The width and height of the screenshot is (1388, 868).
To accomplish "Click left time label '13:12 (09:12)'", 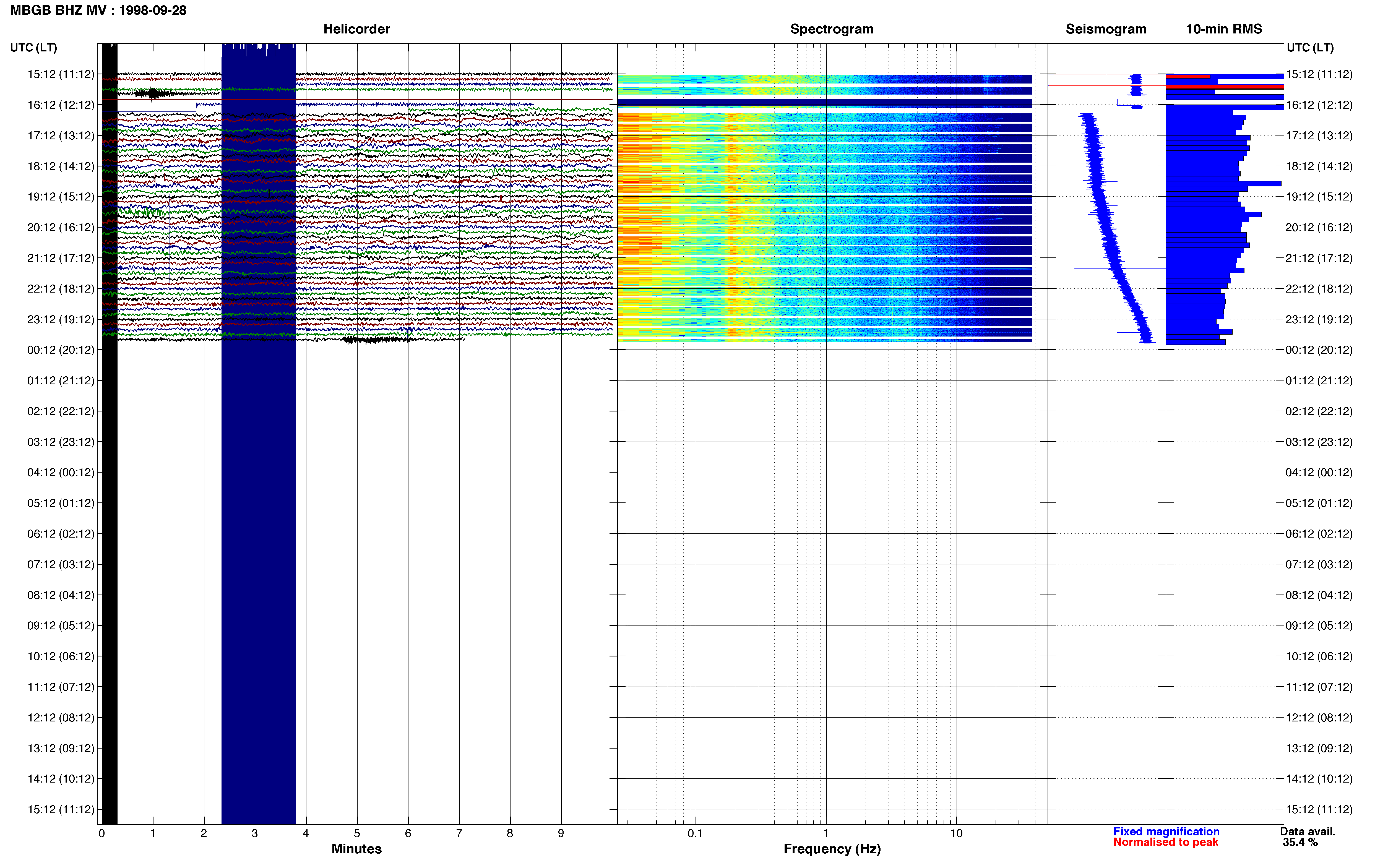I will [61, 748].
